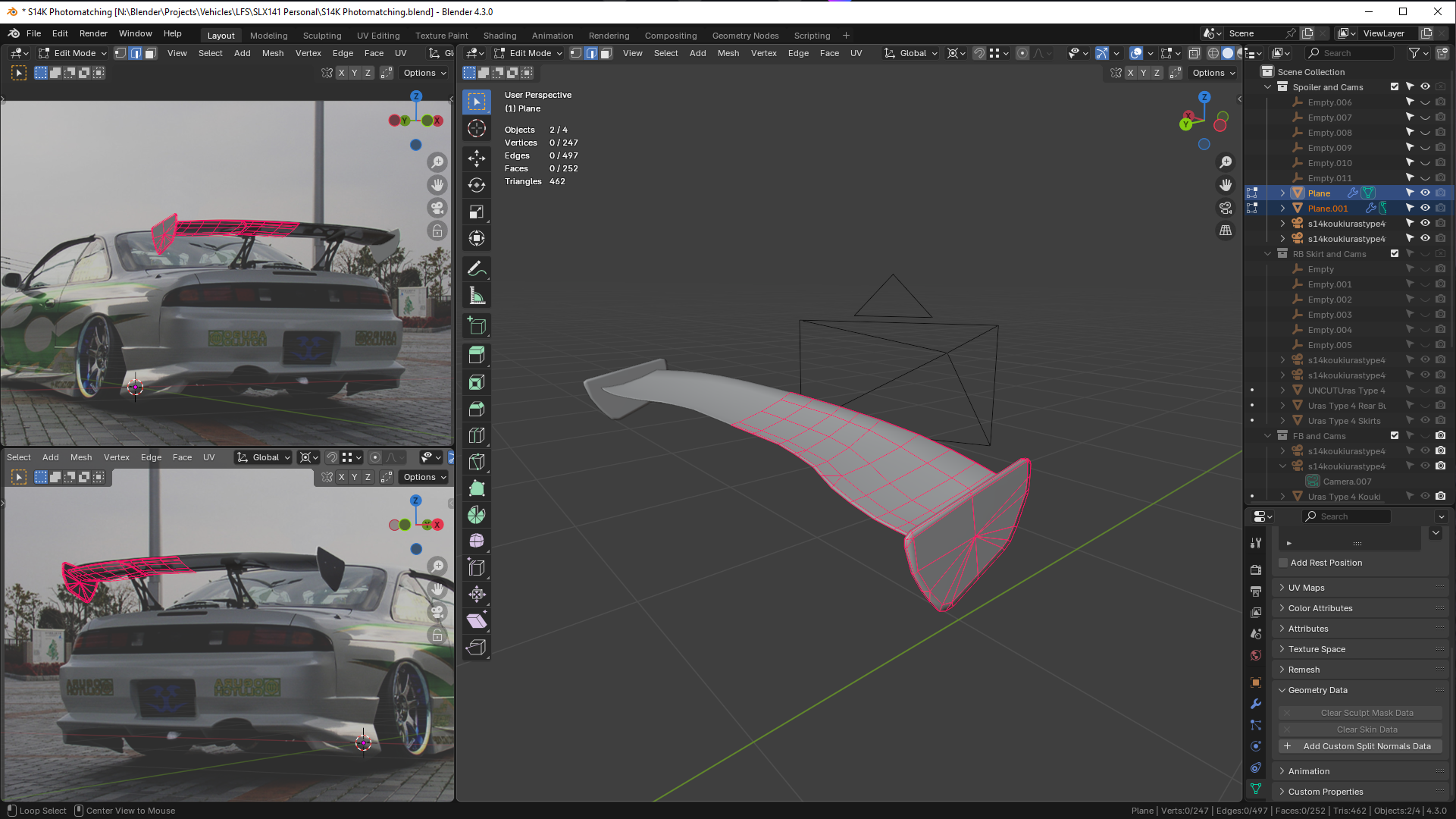Open the Modifiers properties tab wrench icon
Viewport: 1456px width, 819px height.
[x=1256, y=704]
